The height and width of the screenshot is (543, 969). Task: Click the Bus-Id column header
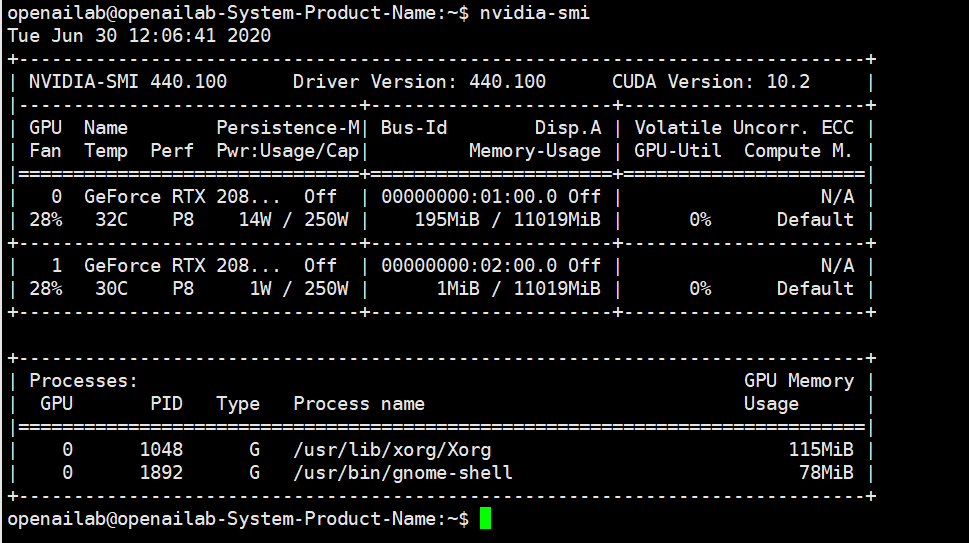414,128
